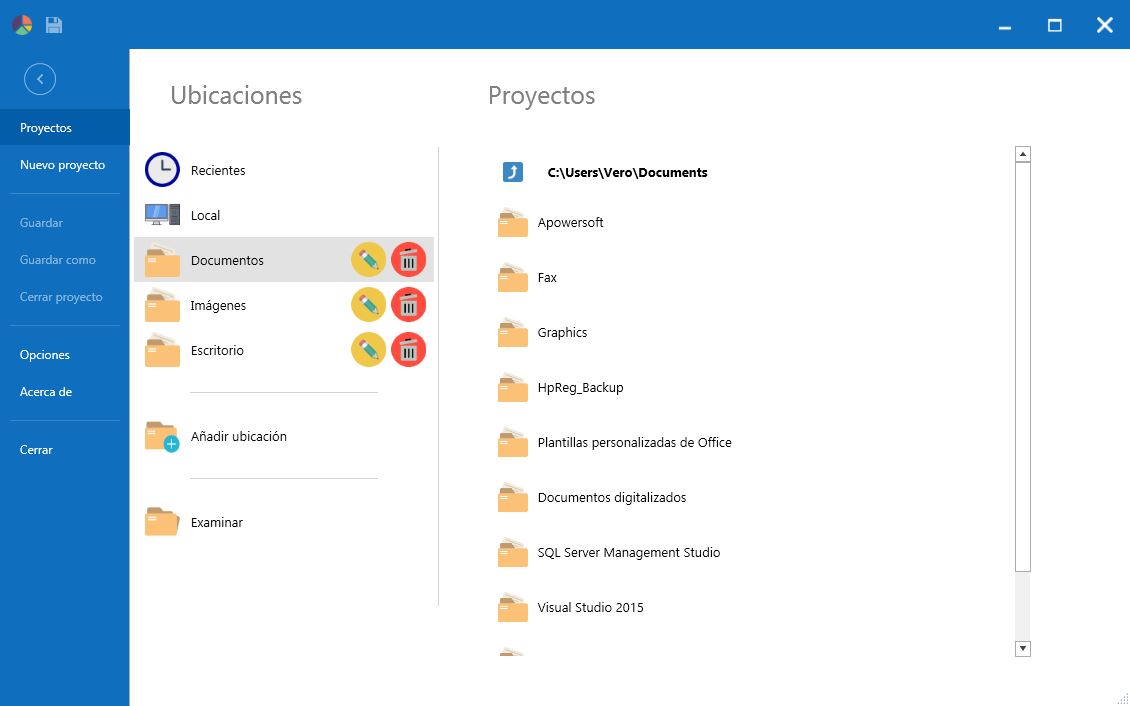Delete the Imágenes location via trash icon
The height and width of the screenshot is (706, 1130).
point(408,305)
